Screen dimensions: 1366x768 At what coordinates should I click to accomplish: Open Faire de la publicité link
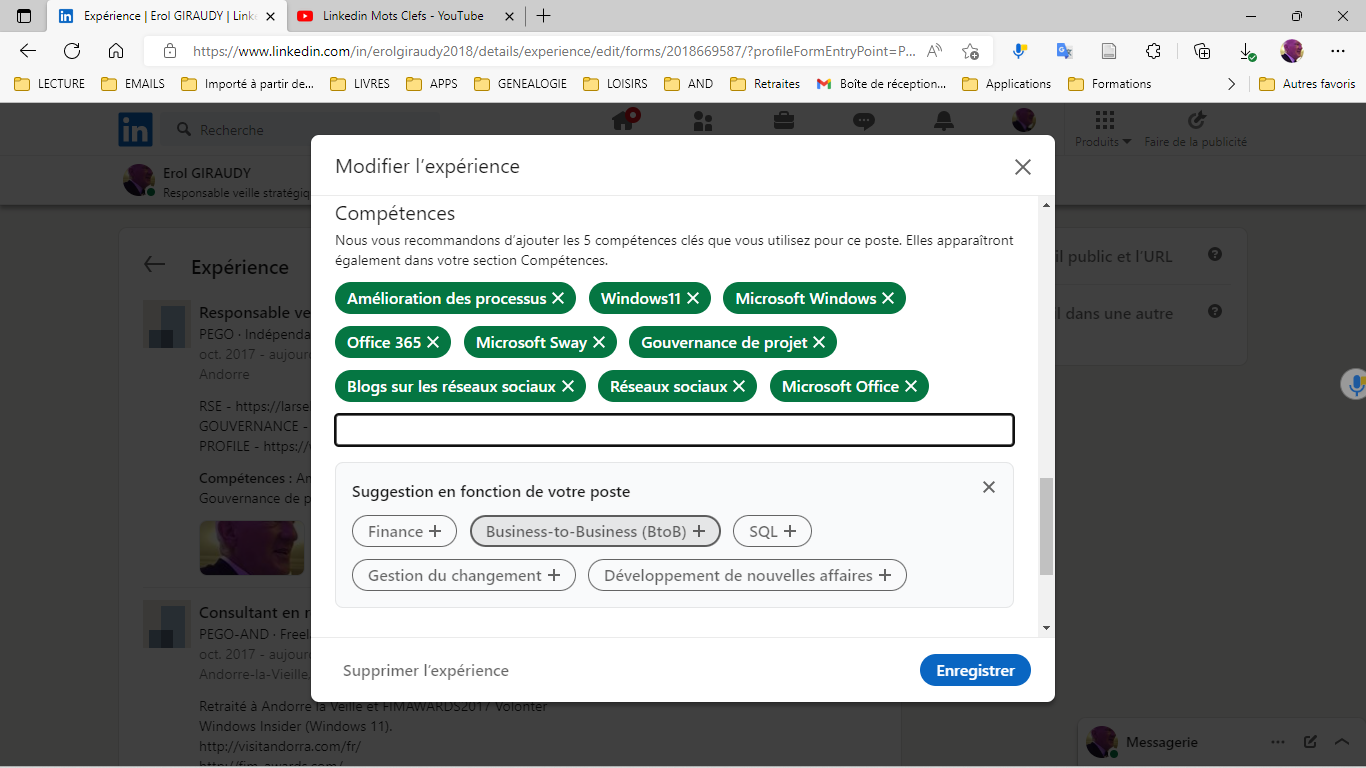(1195, 130)
